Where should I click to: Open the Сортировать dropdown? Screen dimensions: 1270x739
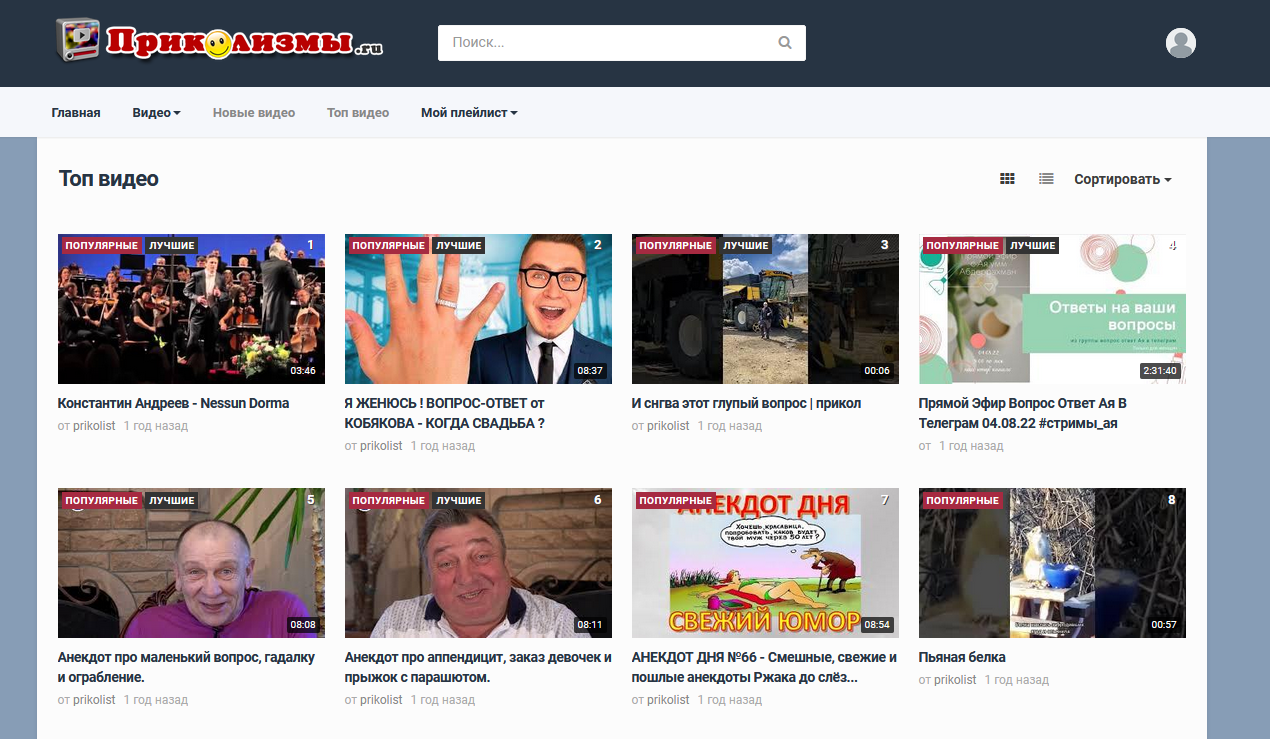[1122, 179]
